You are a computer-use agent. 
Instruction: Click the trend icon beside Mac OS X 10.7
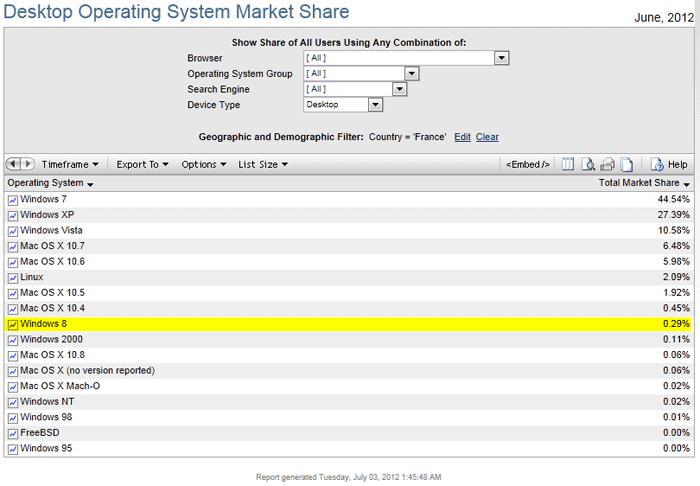[13, 246]
